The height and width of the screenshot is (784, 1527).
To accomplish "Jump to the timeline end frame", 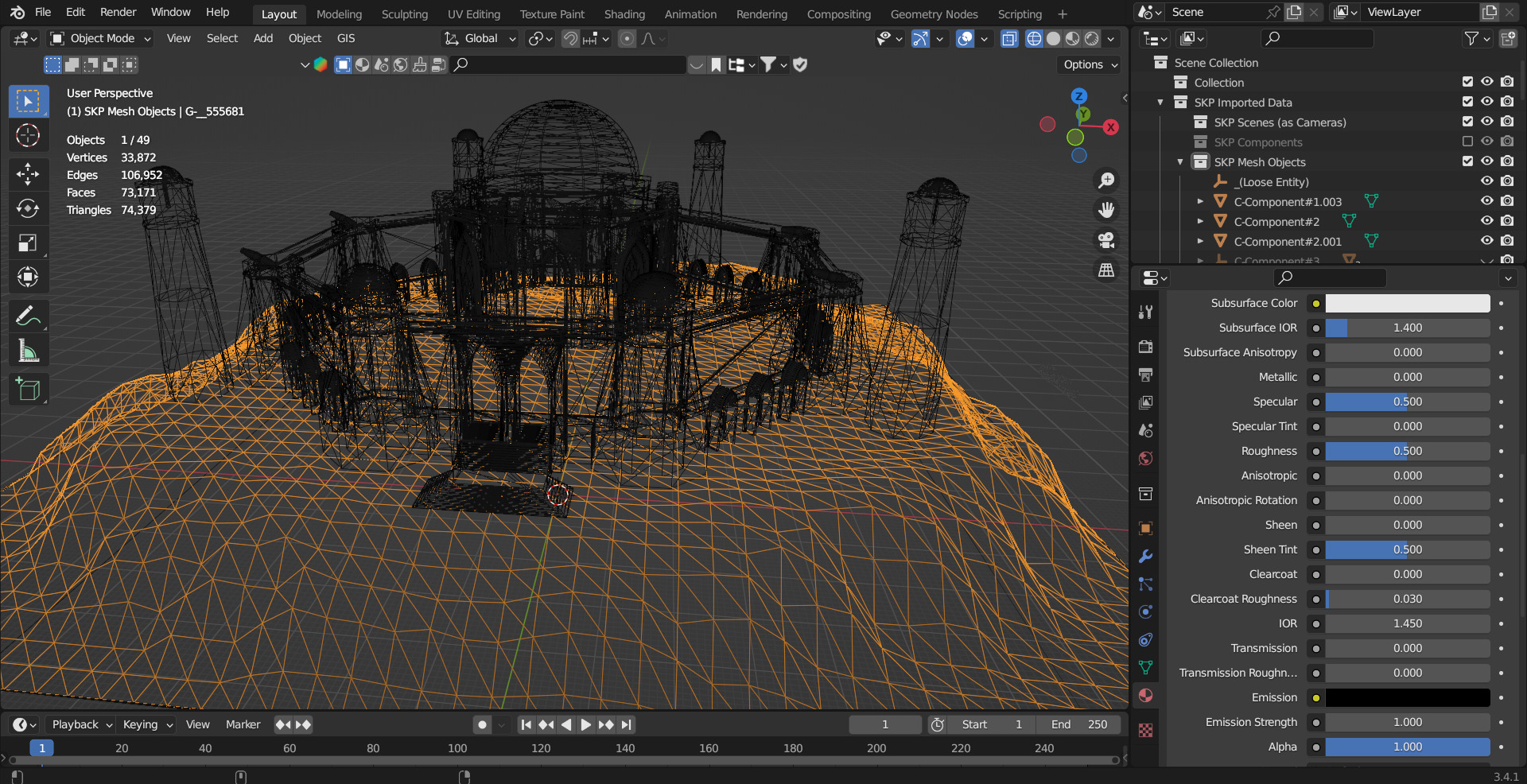I will click(x=627, y=724).
